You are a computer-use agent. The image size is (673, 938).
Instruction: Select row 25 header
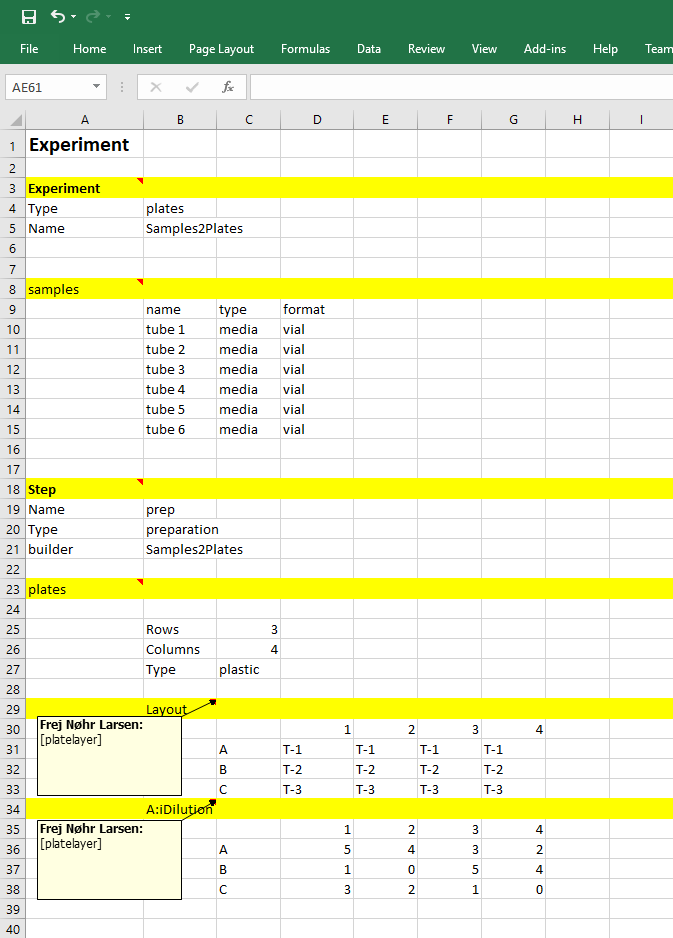click(12, 629)
